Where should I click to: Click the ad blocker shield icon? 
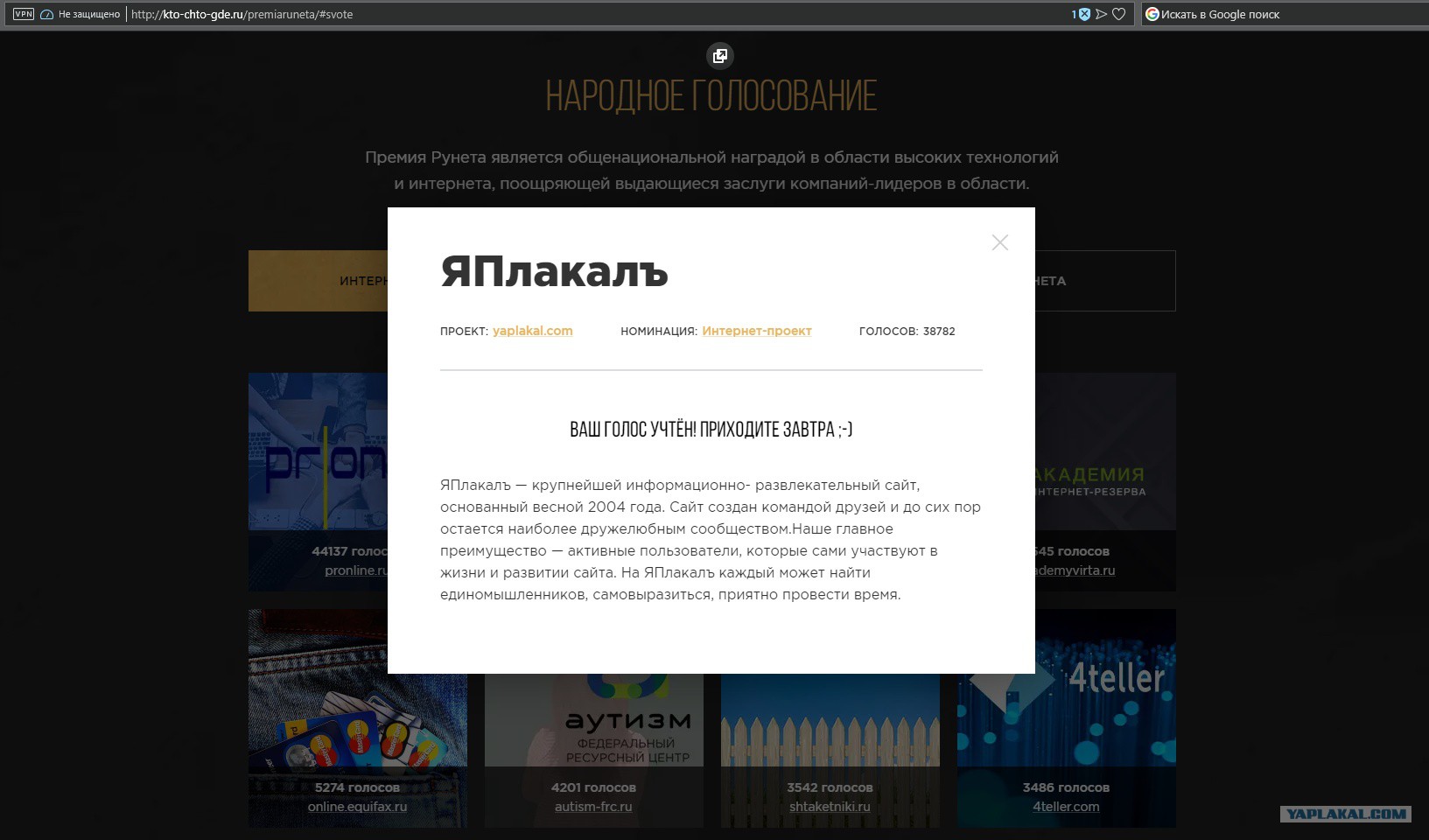(1084, 14)
